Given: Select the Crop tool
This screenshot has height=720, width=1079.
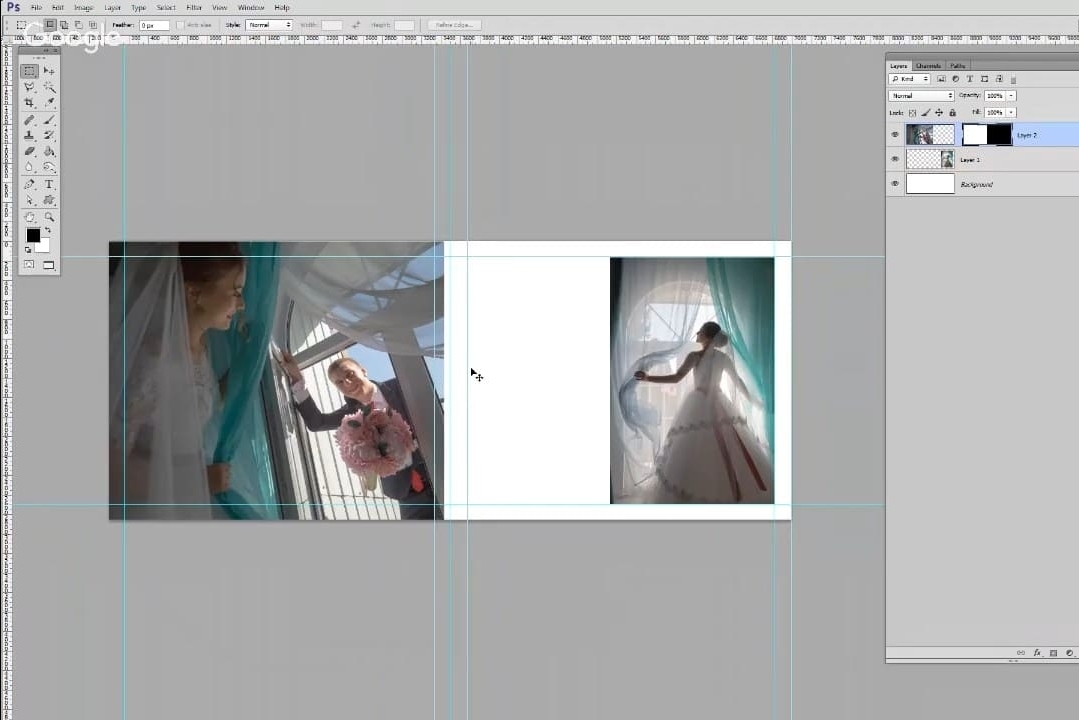Looking at the screenshot, I should [x=30, y=103].
